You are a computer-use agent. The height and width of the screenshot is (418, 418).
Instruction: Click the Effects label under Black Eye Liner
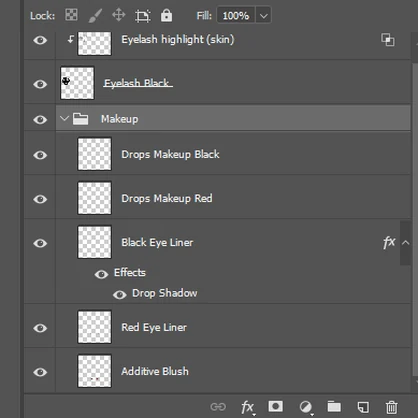coord(130,272)
